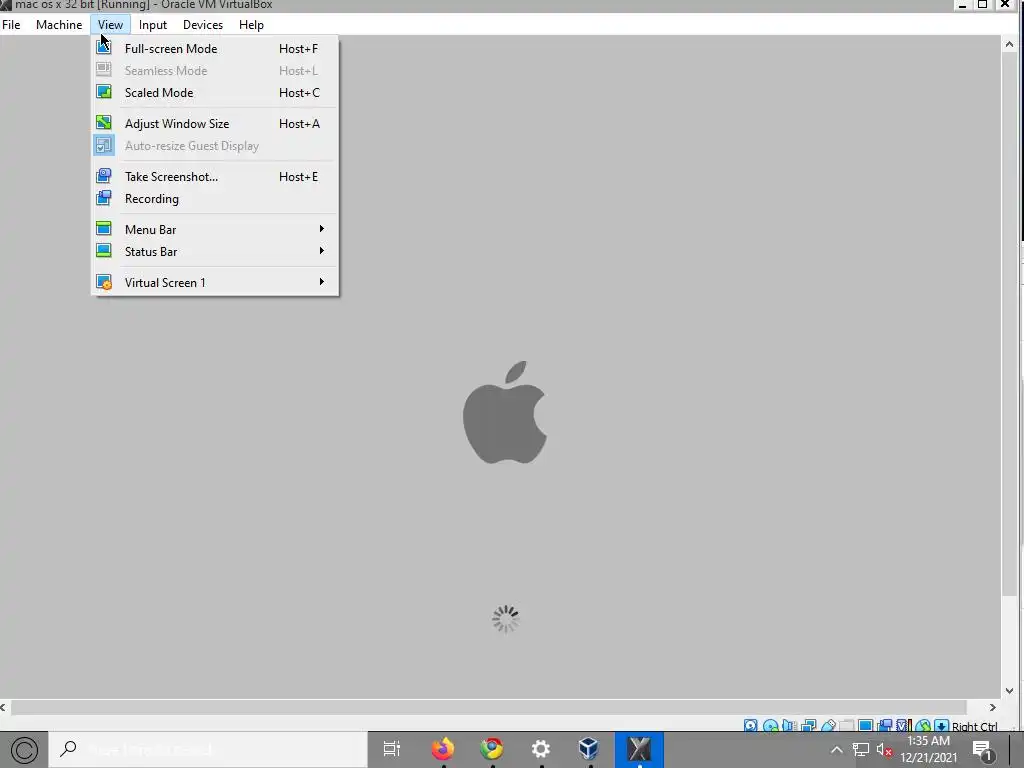Image resolution: width=1024 pixels, height=768 pixels.
Task: Click the vertical scrollbar up arrow
Action: point(1009,44)
